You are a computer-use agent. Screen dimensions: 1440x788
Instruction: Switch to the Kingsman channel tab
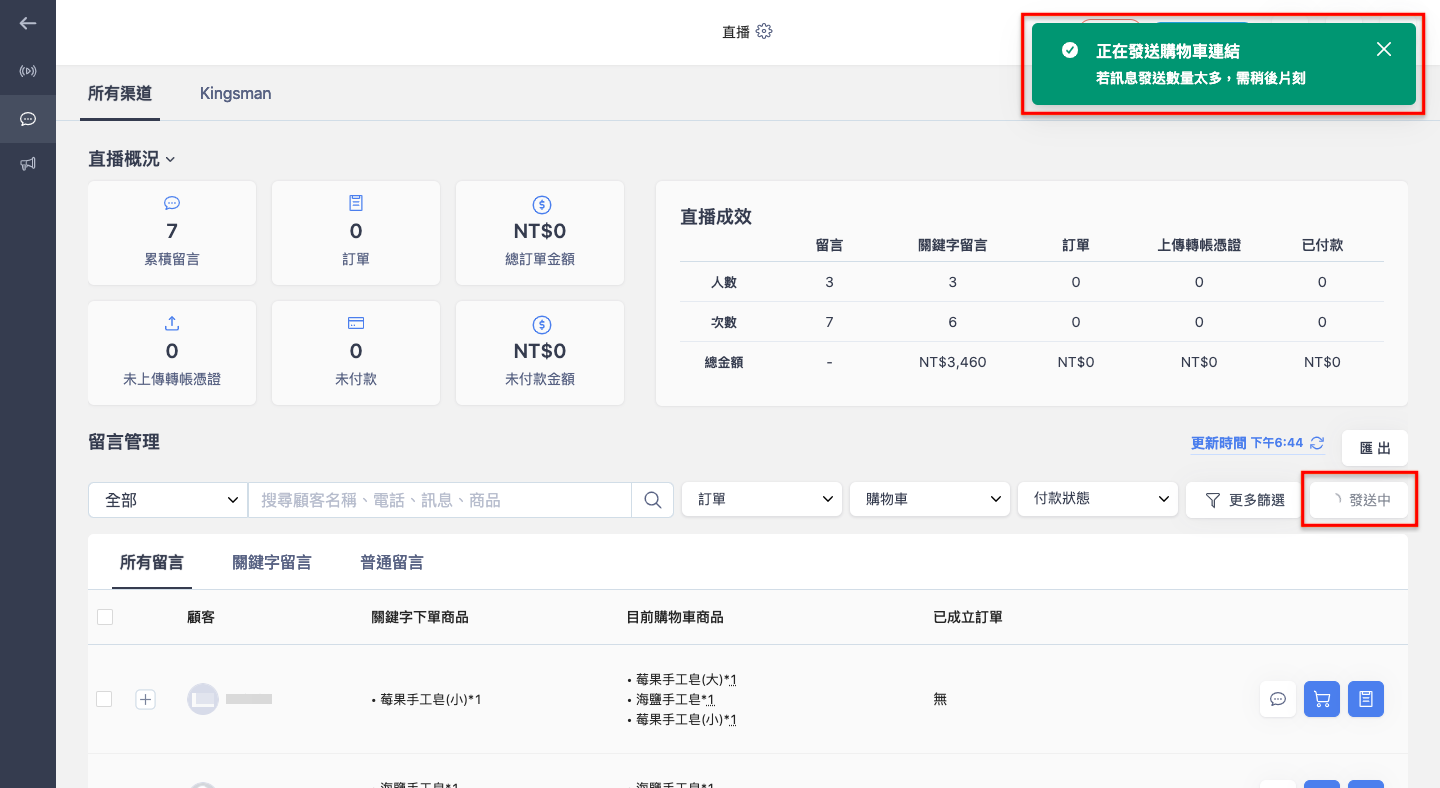click(236, 94)
